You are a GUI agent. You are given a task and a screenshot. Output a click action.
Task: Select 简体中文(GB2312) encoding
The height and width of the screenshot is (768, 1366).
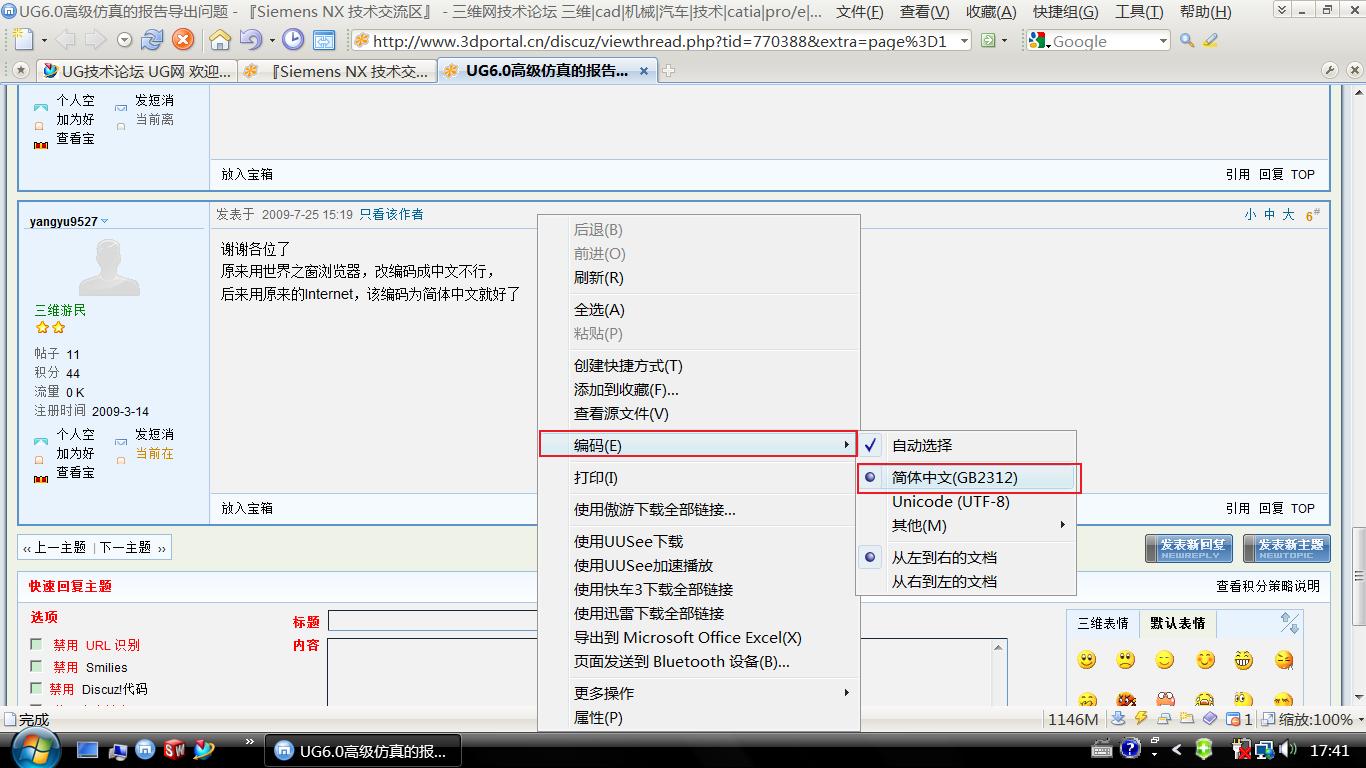[966, 478]
